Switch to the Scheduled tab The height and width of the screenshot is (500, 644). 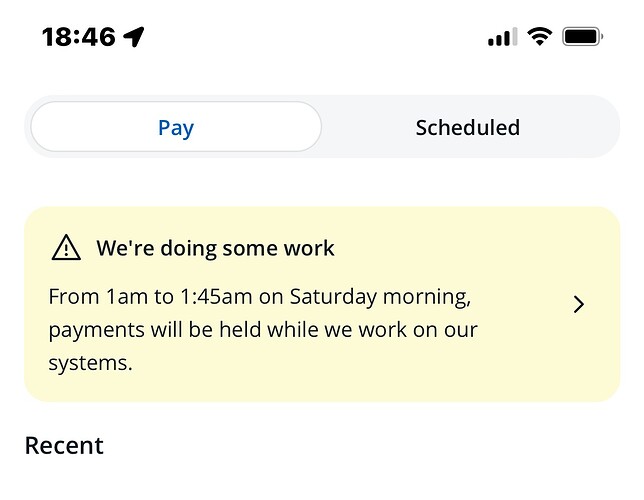pyautogui.click(x=467, y=128)
